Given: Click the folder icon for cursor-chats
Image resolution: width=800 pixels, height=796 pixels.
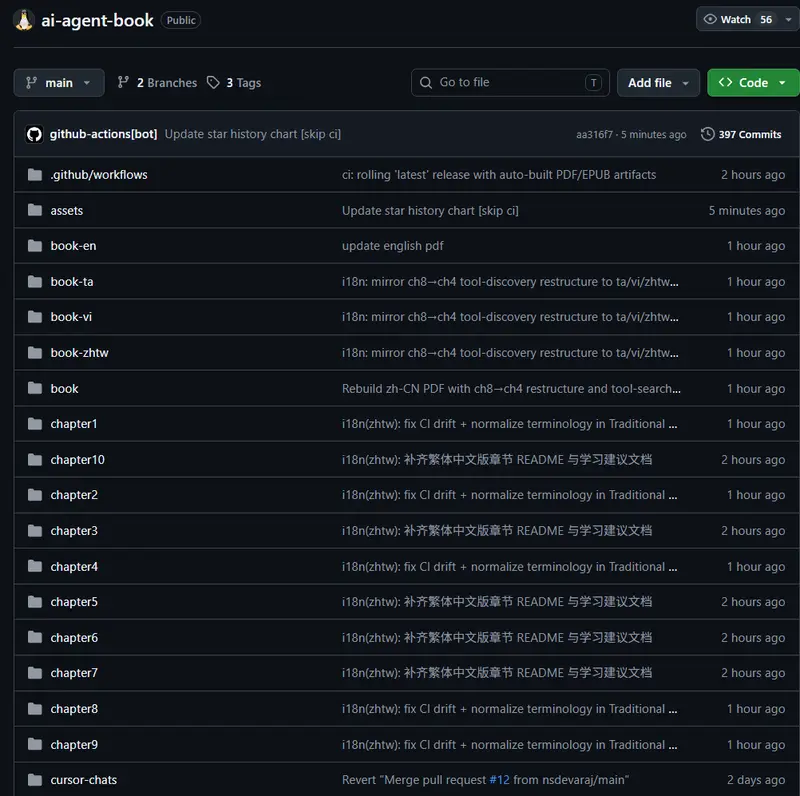Looking at the screenshot, I should click(35, 780).
